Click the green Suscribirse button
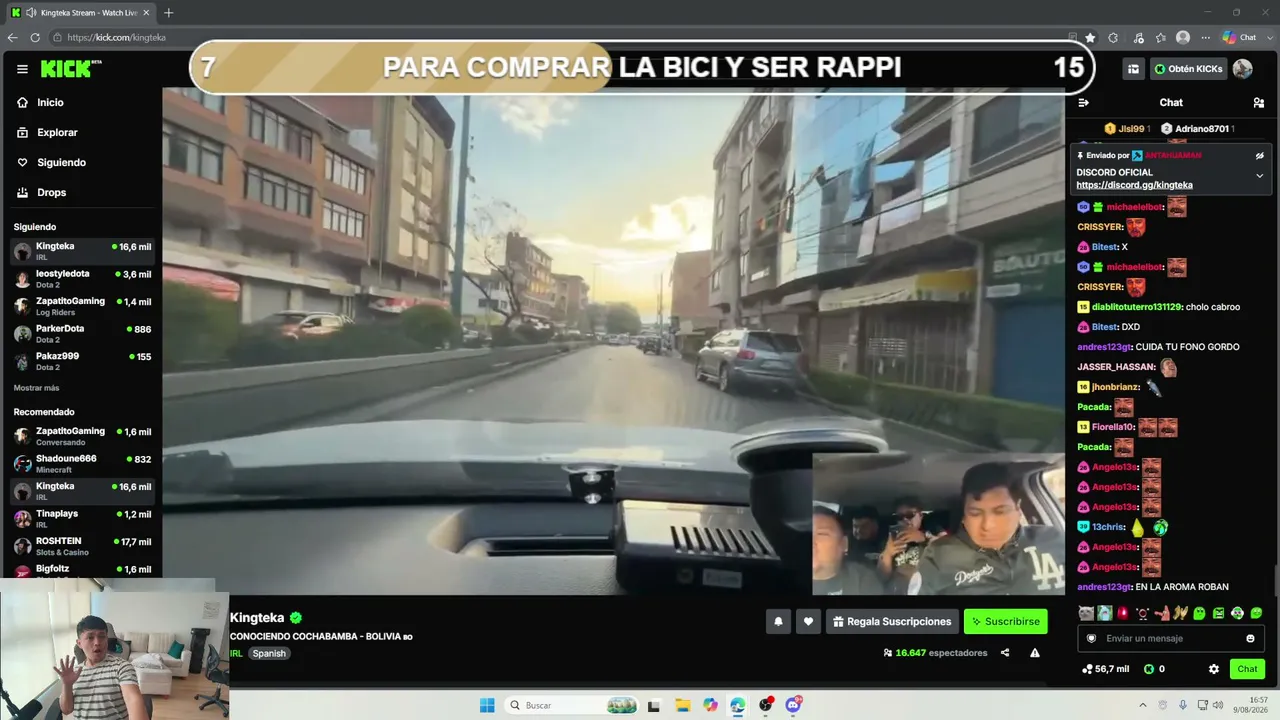Image resolution: width=1280 pixels, height=720 pixels. (x=1005, y=622)
